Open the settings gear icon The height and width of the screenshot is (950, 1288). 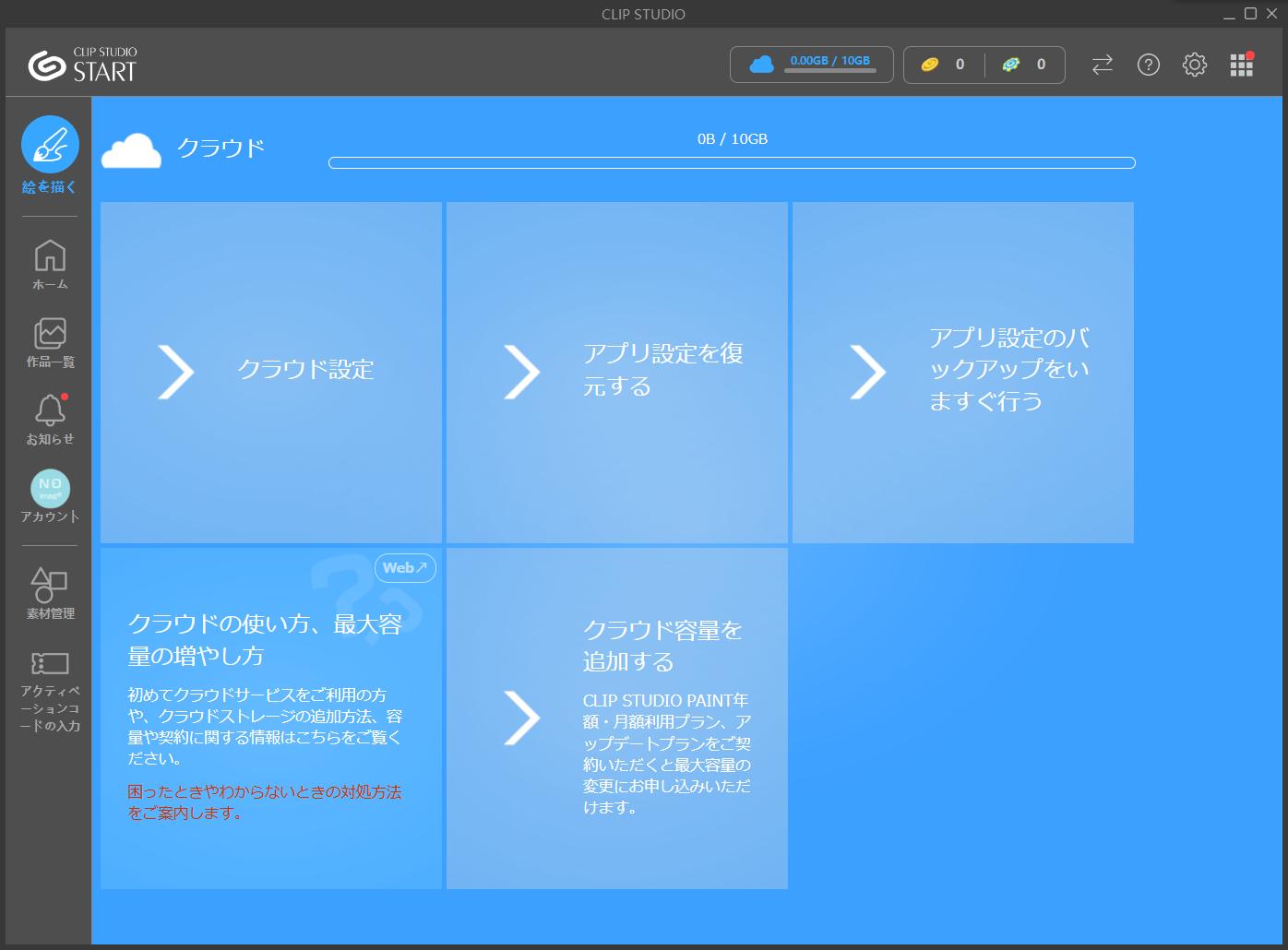click(x=1194, y=65)
